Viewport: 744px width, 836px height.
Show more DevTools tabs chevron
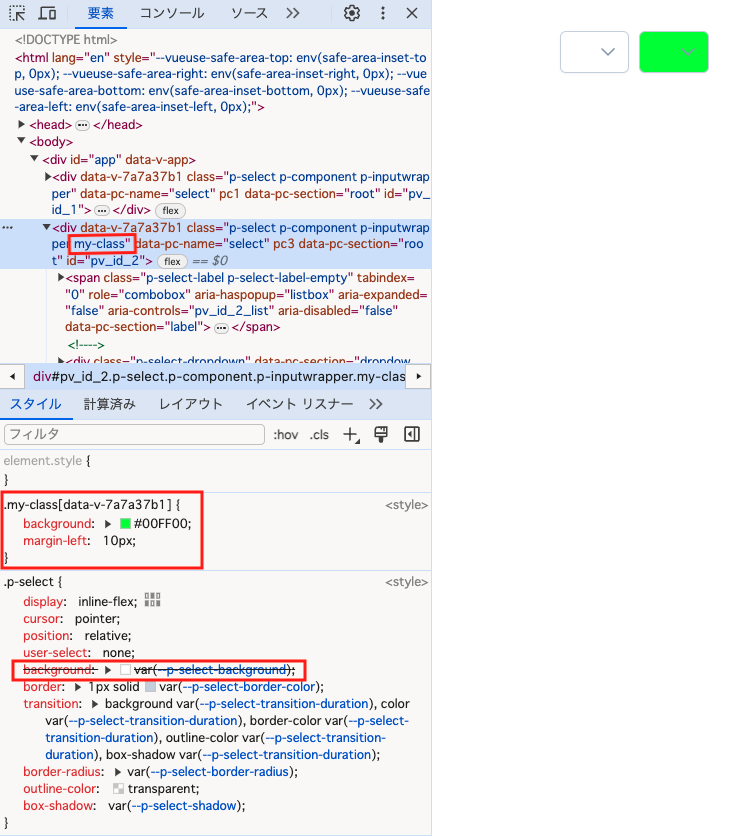[292, 13]
